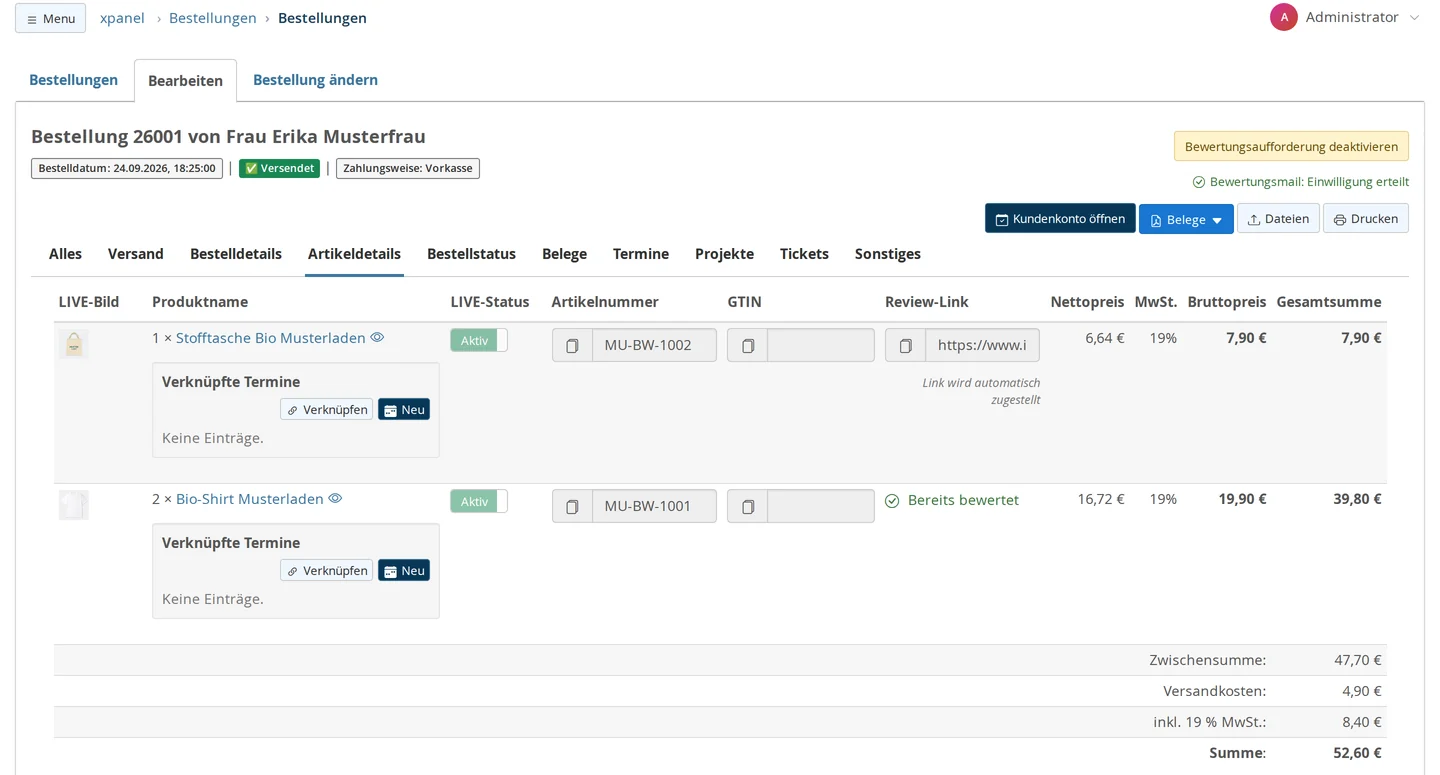Copy article number MU-BW-1001
The image size is (1440, 775).
(573, 506)
